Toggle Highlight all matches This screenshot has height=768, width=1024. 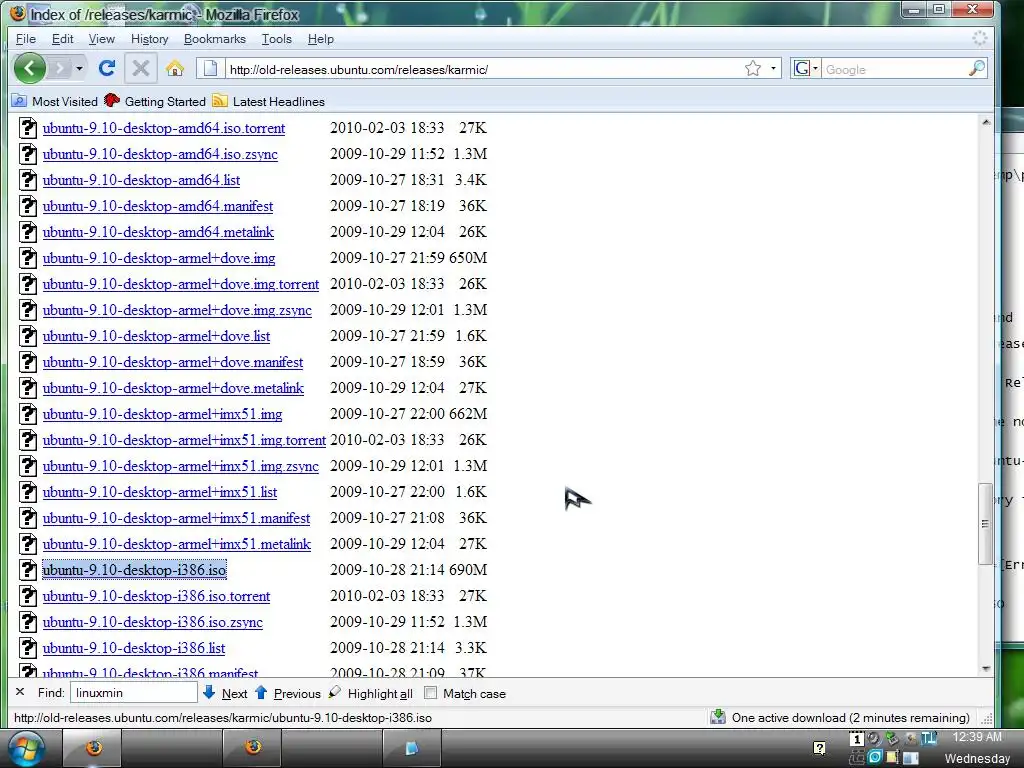(x=371, y=694)
